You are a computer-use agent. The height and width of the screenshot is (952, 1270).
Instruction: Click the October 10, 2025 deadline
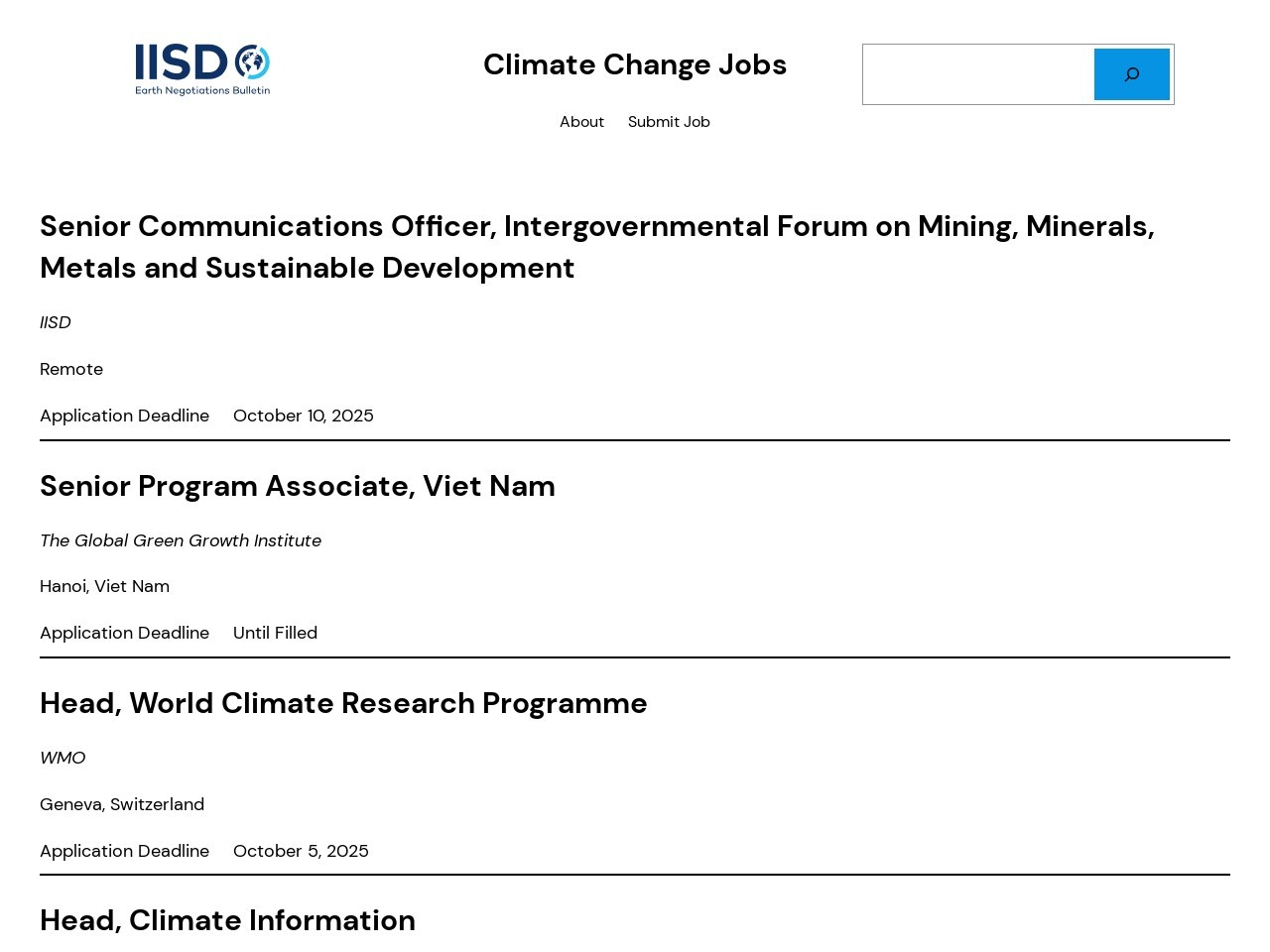coord(304,416)
